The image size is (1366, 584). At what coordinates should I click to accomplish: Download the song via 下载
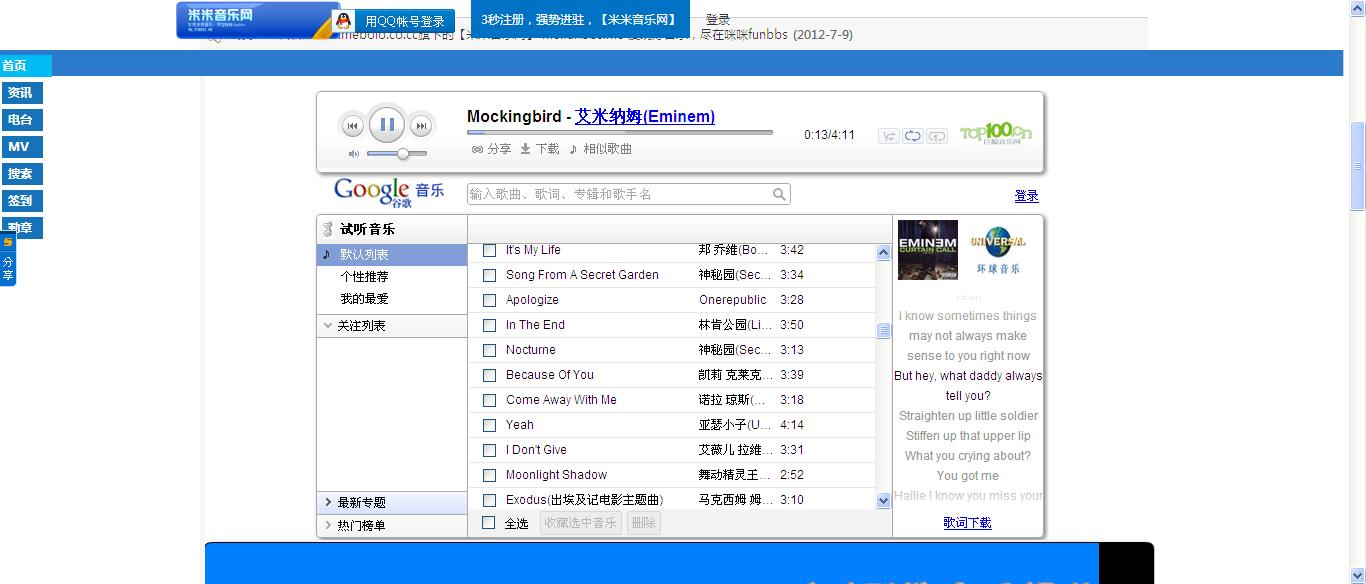[x=540, y=149]
